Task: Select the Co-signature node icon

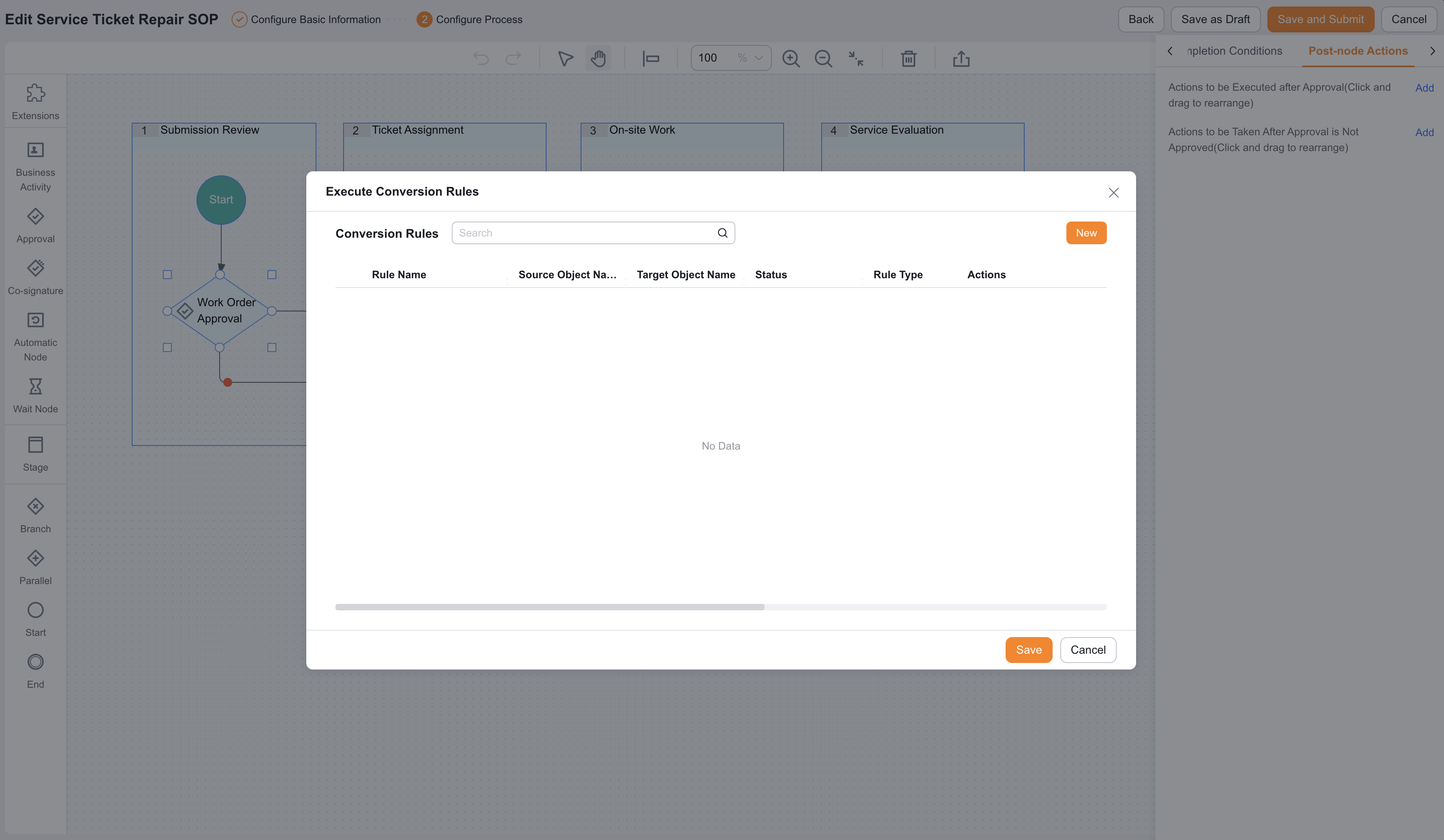Action: (36, 268)
